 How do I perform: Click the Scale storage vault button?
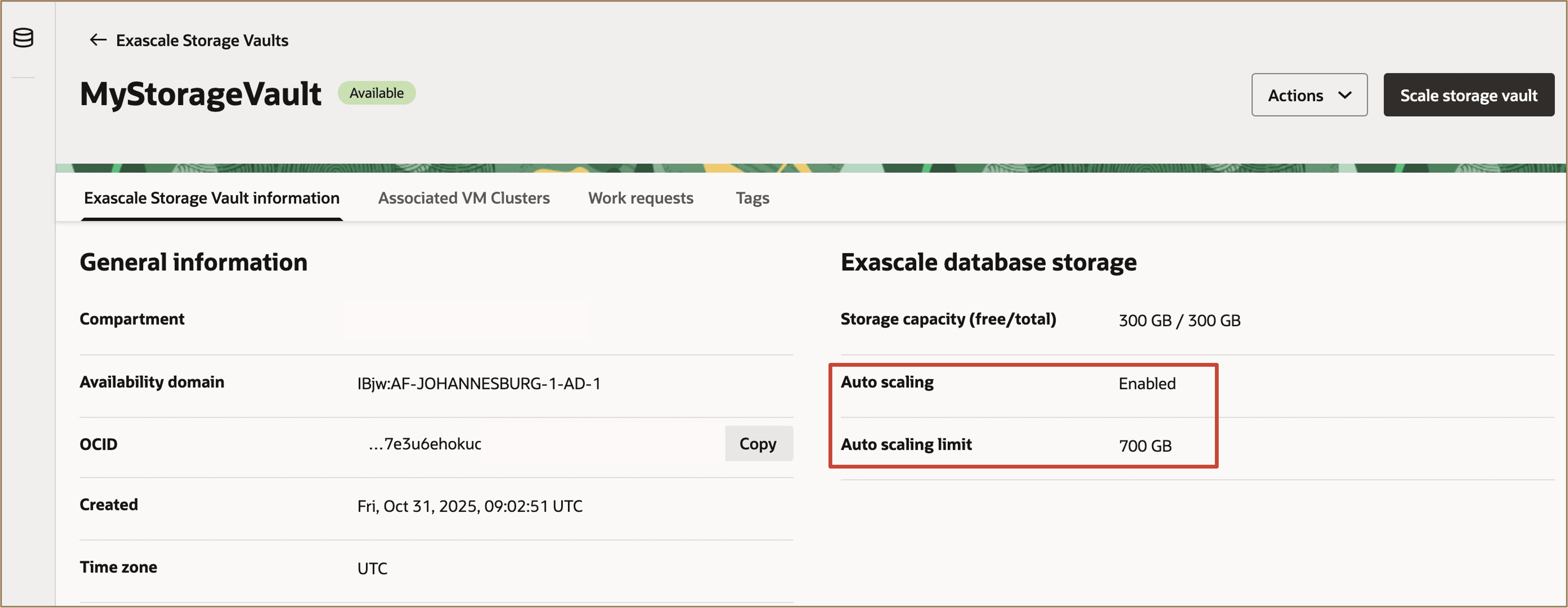(1468, 95)
